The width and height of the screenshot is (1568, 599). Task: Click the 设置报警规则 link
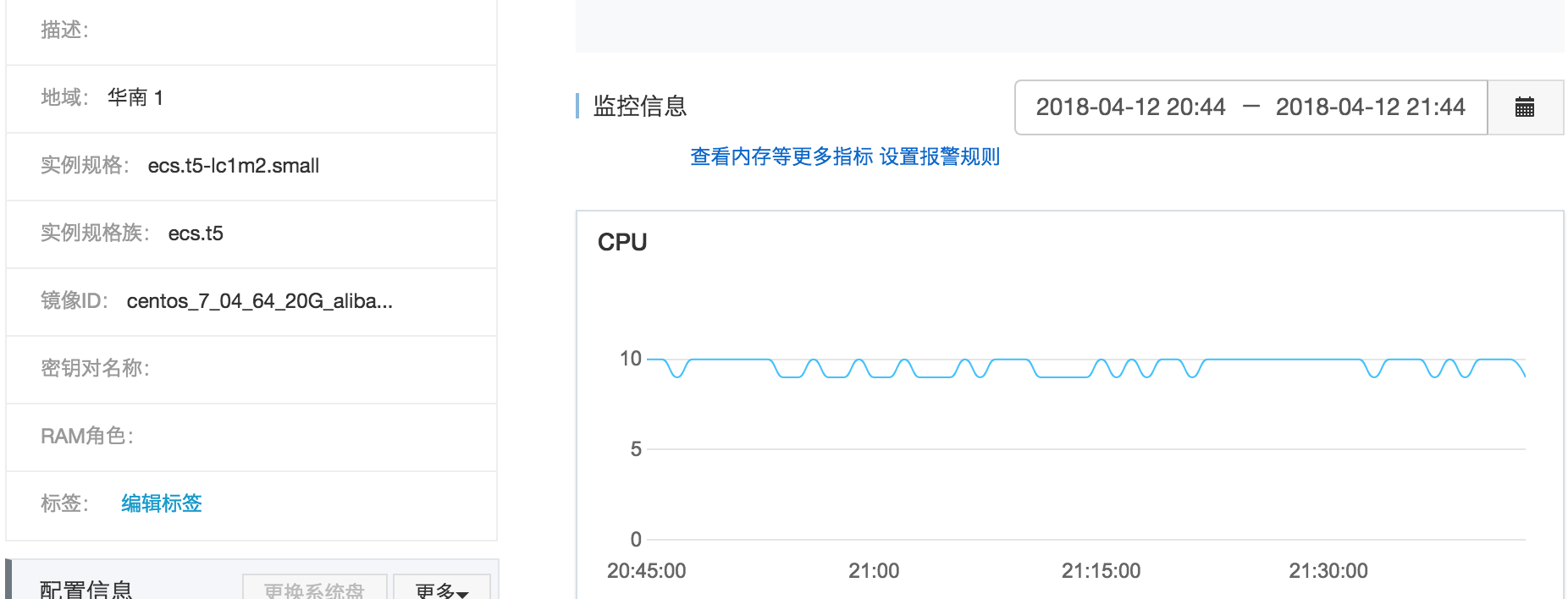coord(940,157)
